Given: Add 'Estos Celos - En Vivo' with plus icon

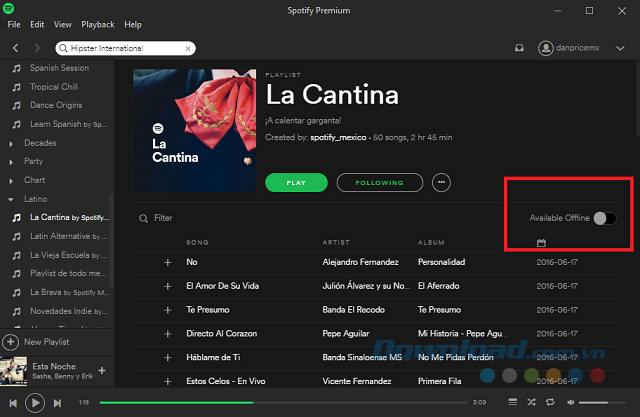Looking at the screenshot, I should click(x=167, y=382).
